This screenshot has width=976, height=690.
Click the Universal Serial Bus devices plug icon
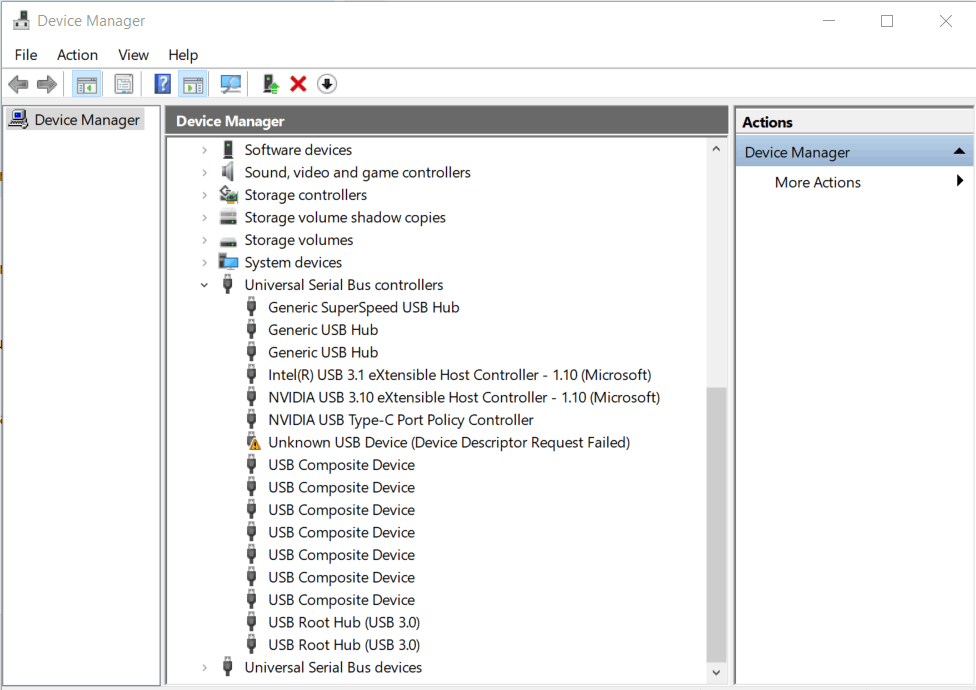(x=228, y=666)
